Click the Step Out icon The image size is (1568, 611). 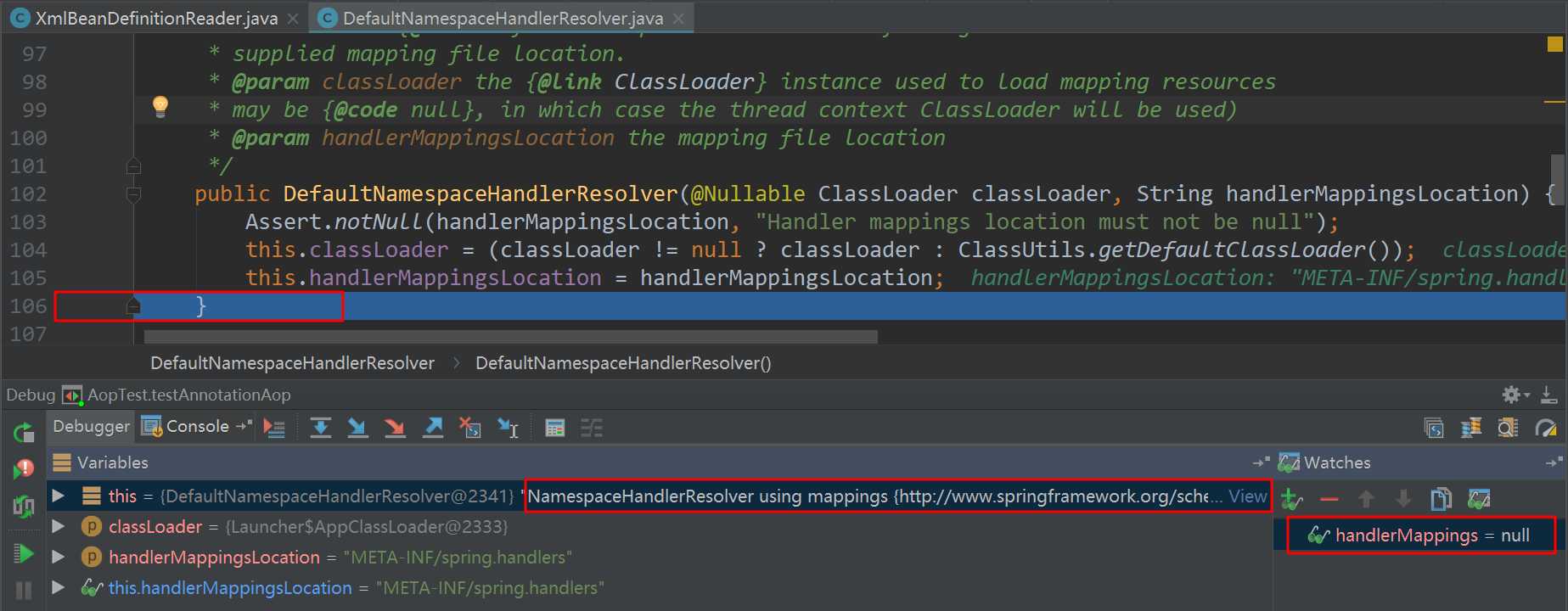point(433,428)
